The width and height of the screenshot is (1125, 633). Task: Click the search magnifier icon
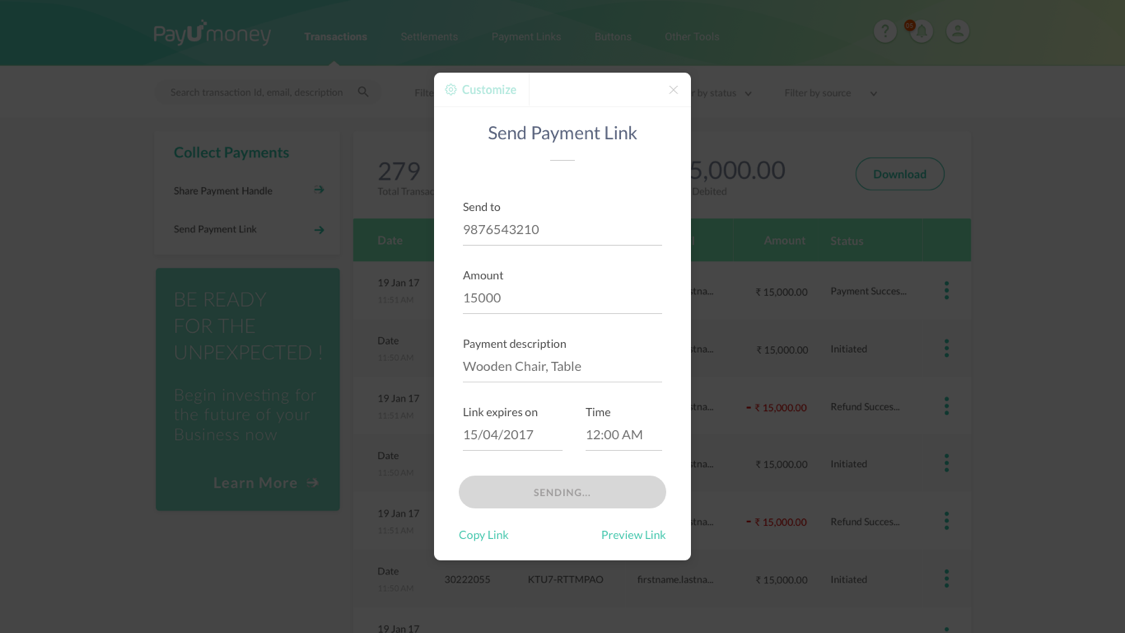pyautogui.click(x=363, y=92)
